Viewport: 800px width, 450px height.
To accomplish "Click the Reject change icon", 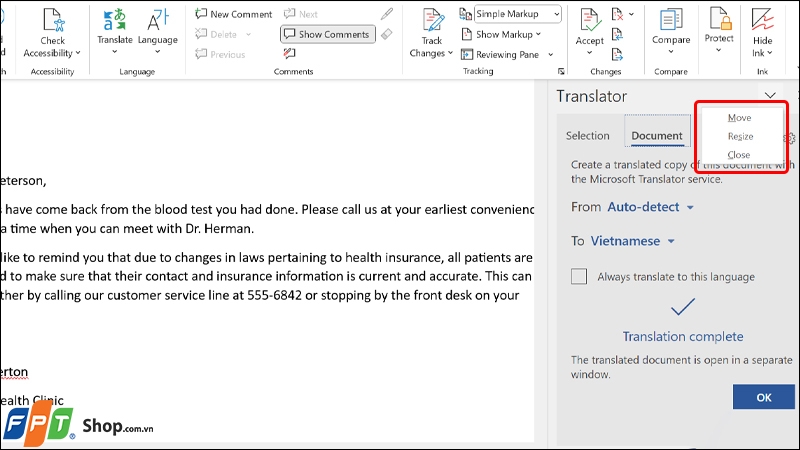I will pyautogui.click(x=617, y=14).
